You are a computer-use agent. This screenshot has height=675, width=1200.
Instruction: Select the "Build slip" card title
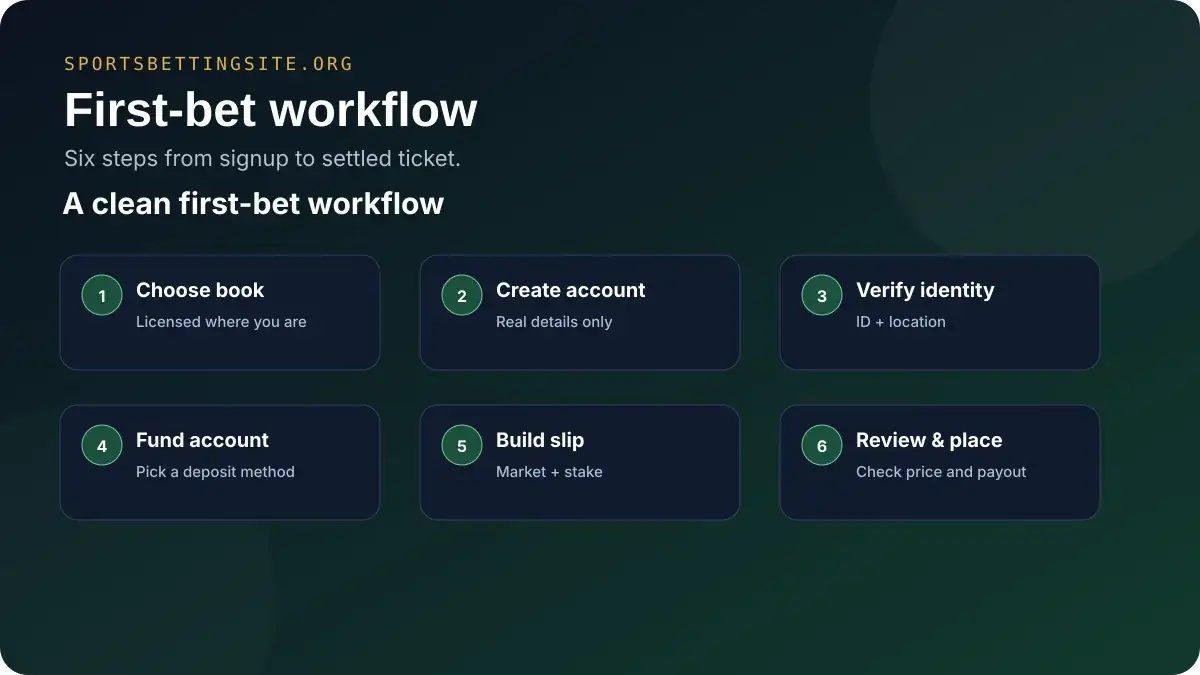click(x=540, y=440)
